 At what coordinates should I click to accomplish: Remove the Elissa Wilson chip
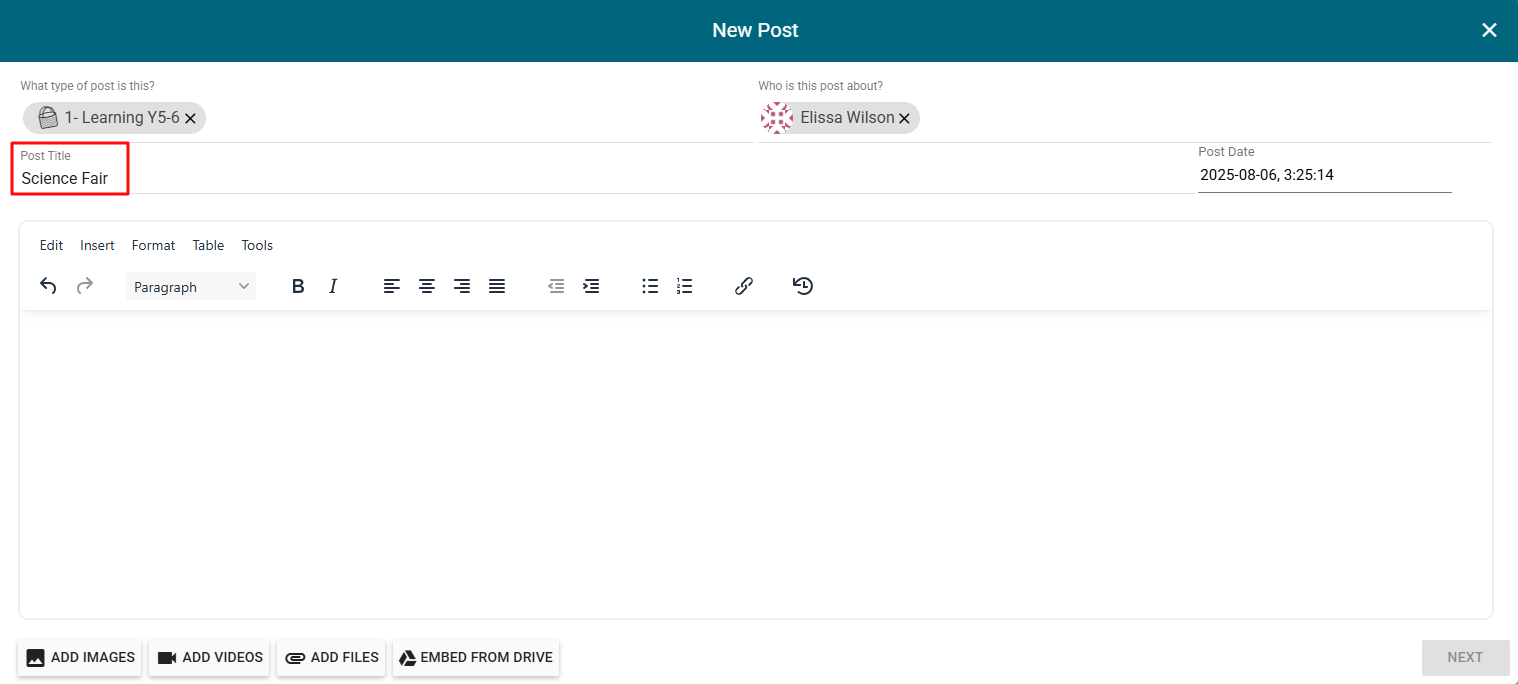tap(904, 119)
